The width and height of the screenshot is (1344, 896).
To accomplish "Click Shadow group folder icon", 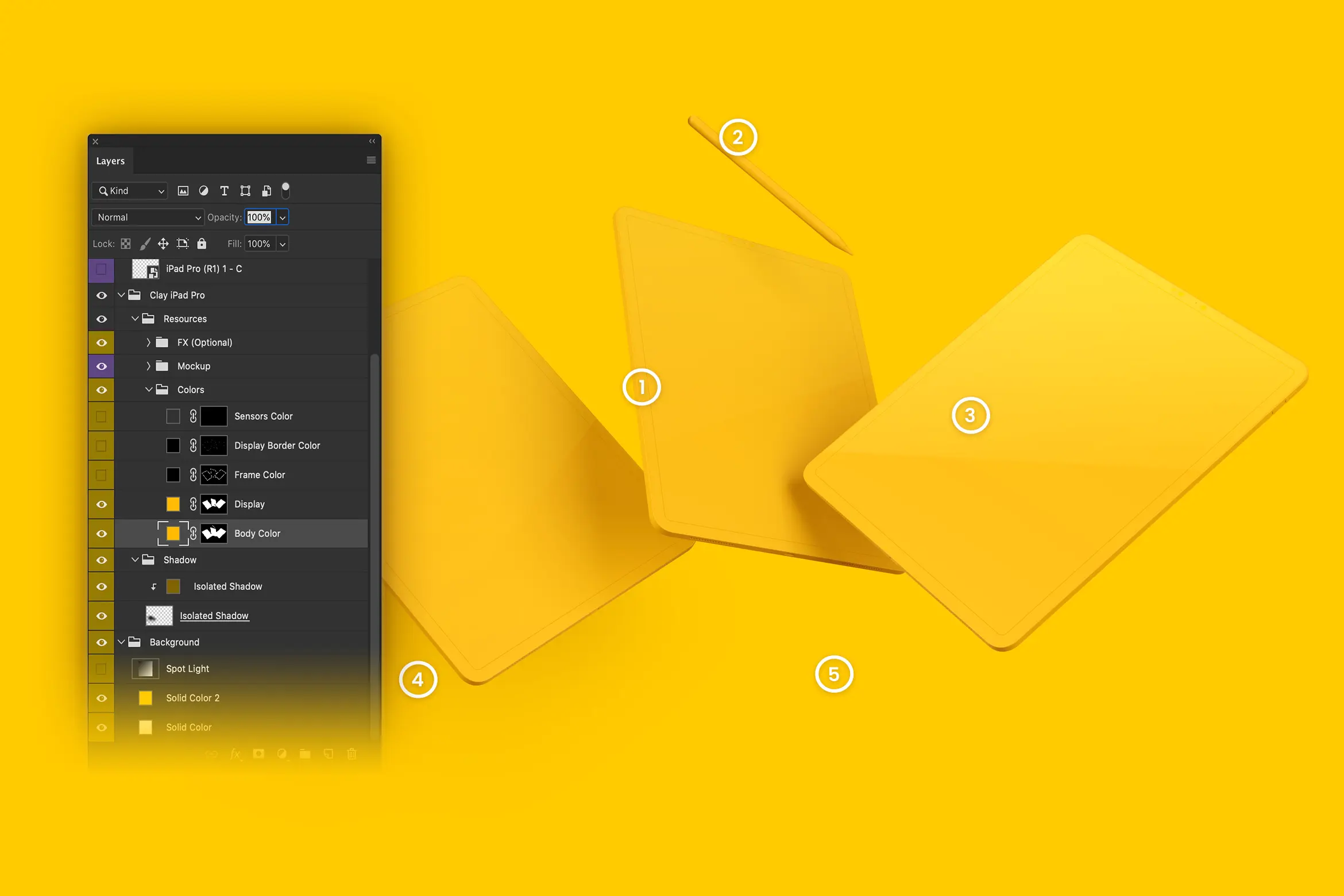I will pyautogui.click(x=148, y=559).
